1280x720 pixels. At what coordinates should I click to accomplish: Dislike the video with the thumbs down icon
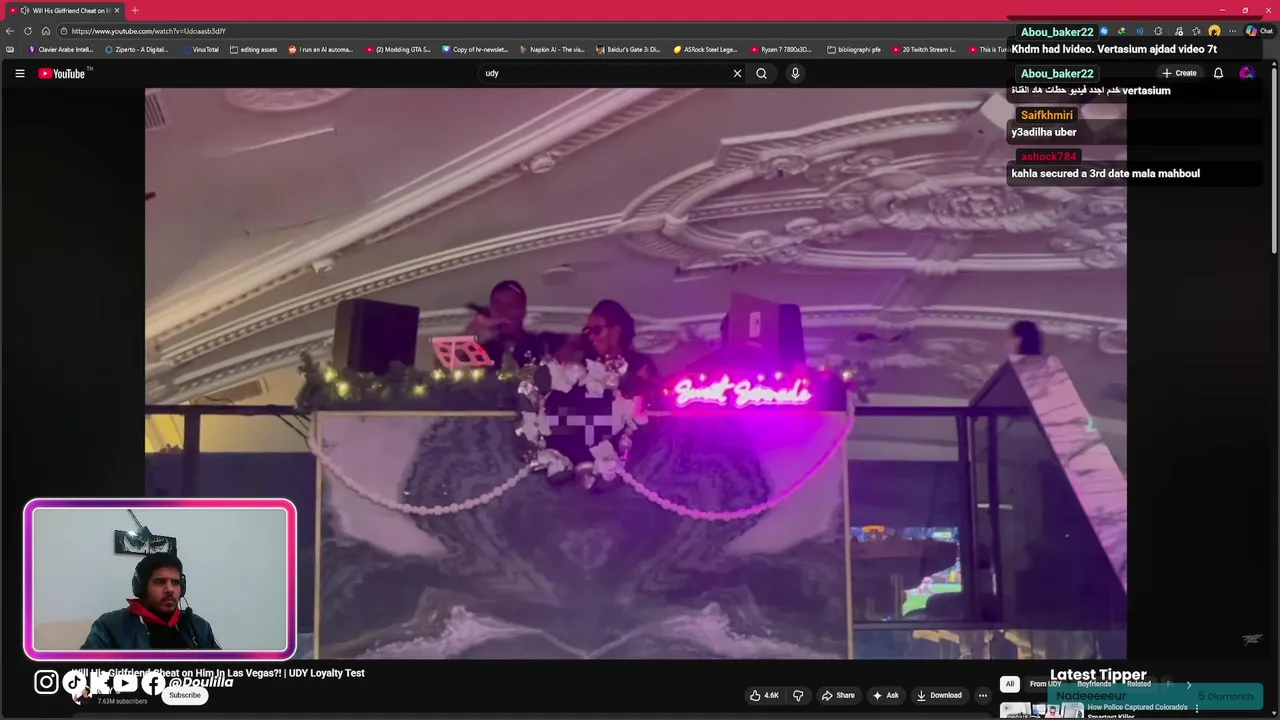798,695
